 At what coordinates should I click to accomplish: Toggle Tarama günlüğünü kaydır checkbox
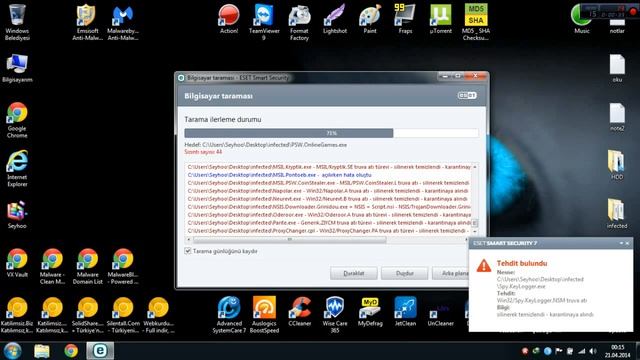188,251
